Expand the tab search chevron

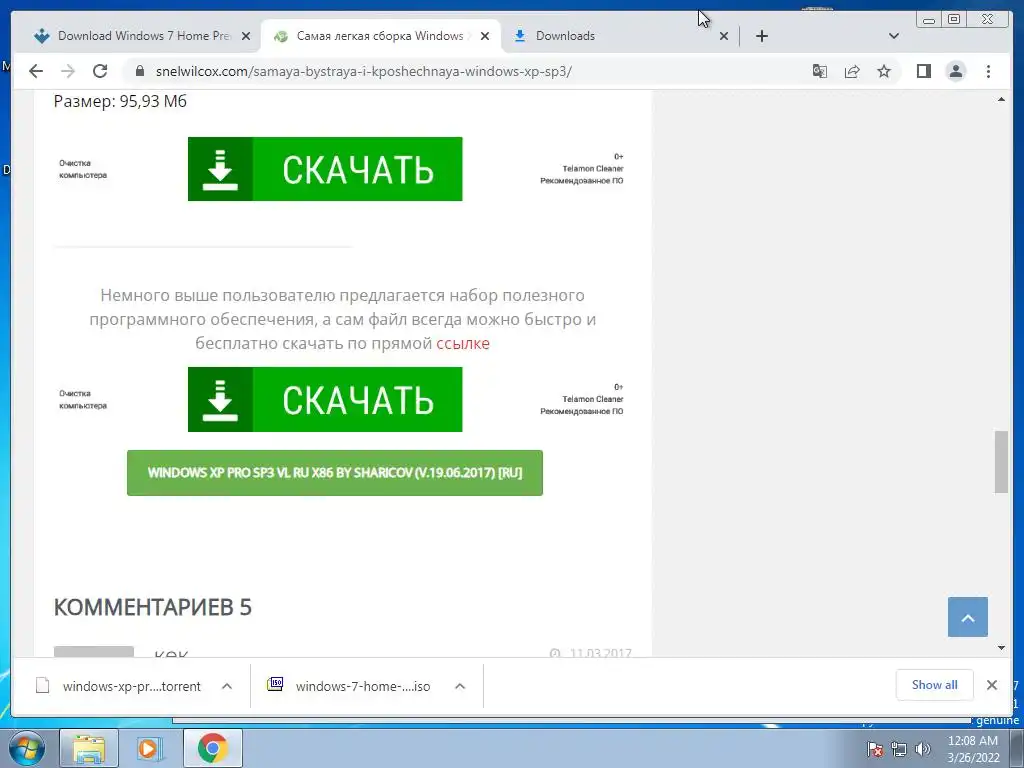tap(894, 36)
